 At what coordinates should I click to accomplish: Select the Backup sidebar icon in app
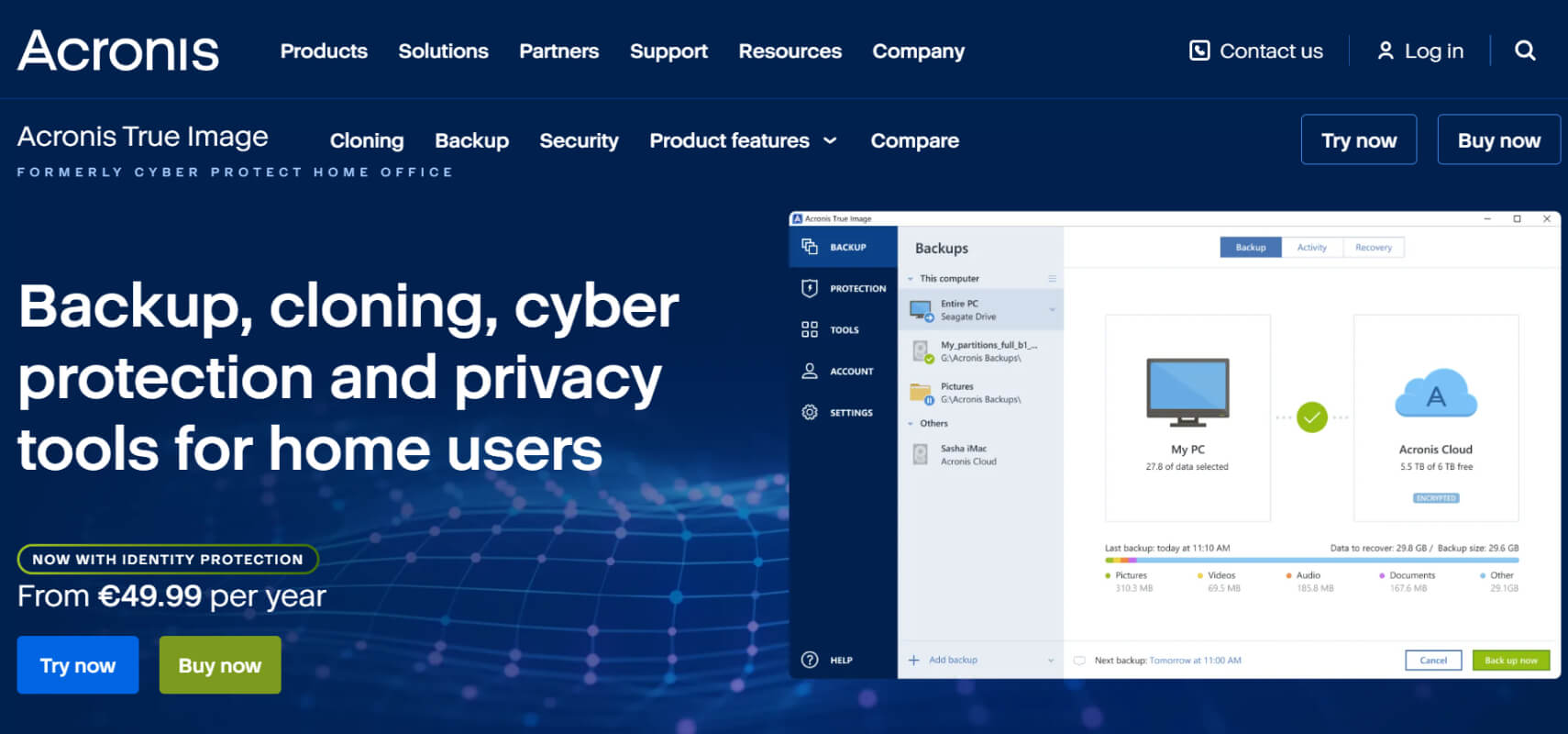(810, 247)
